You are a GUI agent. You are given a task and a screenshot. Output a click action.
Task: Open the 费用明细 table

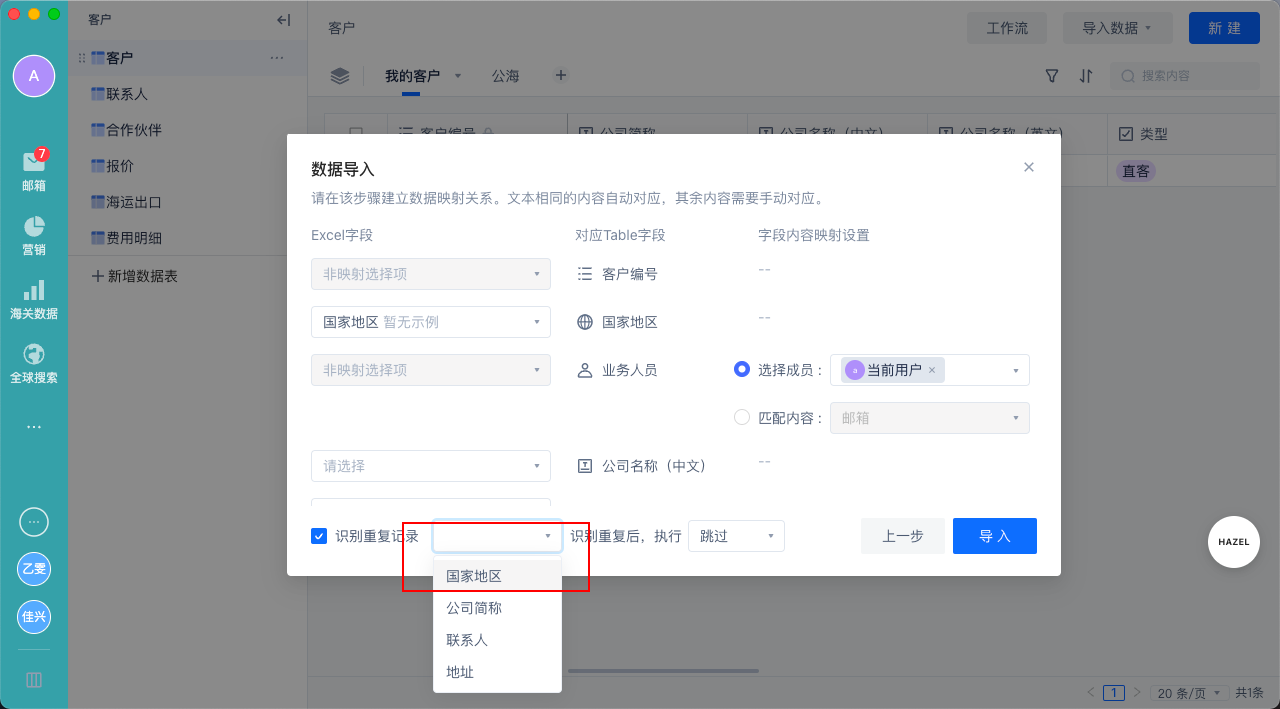coord(187,238)
